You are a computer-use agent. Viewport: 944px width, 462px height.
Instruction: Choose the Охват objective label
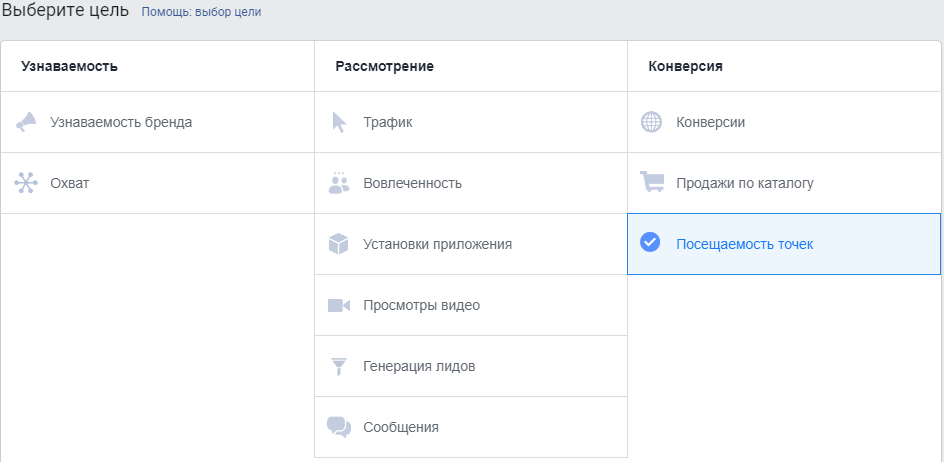[x=70, y=183]
